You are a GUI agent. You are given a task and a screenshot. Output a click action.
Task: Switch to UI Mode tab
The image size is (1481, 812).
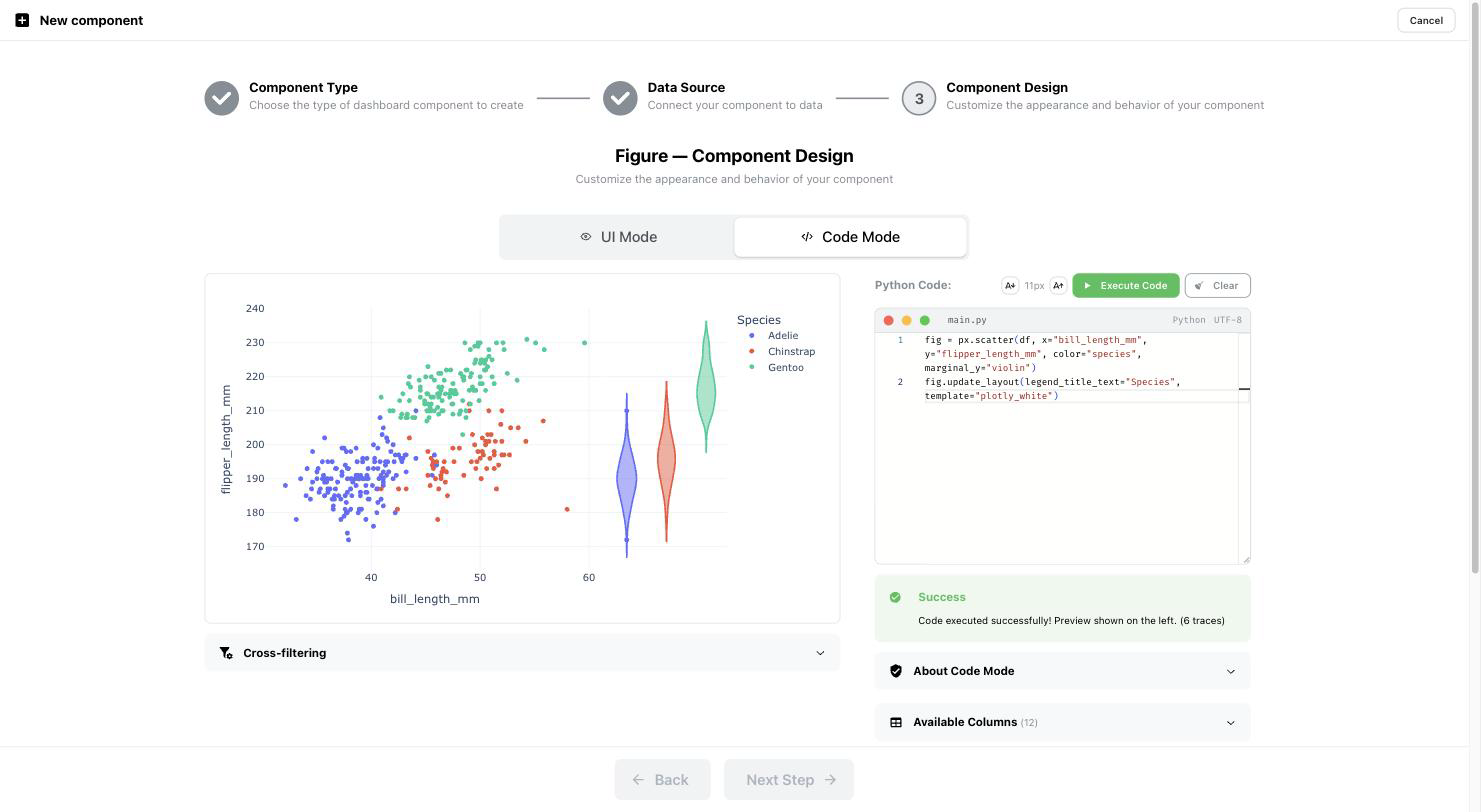pos(618,237)
